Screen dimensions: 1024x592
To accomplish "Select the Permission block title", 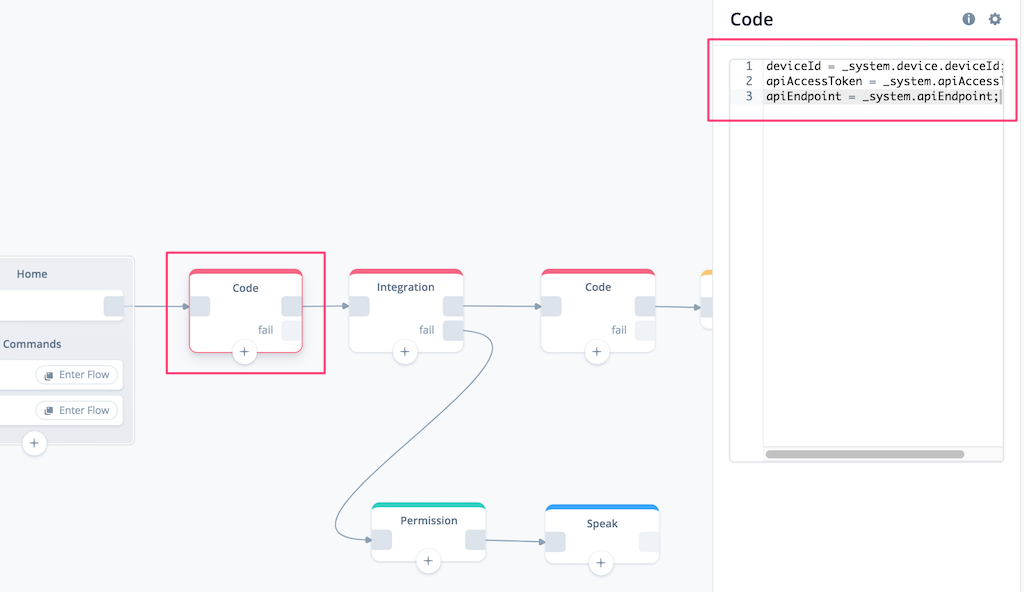I will pyautogui.click(x=429, y=520).
